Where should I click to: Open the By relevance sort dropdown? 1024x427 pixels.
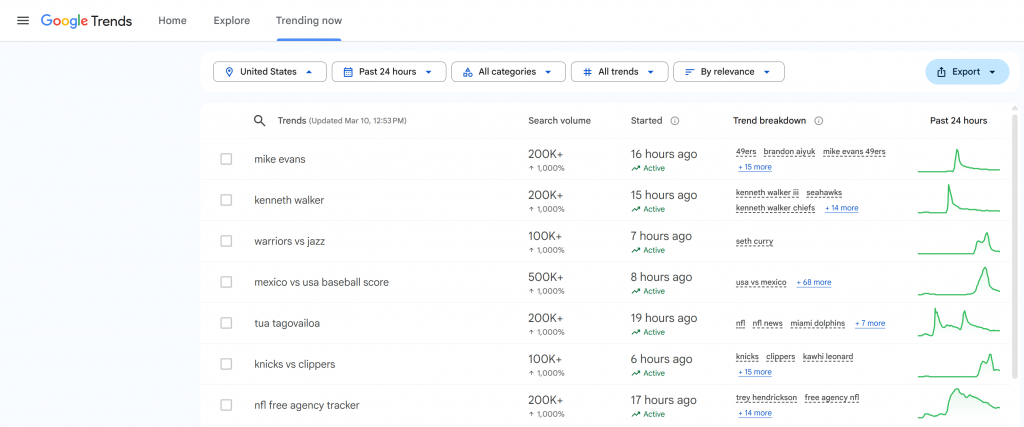coord(728,72)
